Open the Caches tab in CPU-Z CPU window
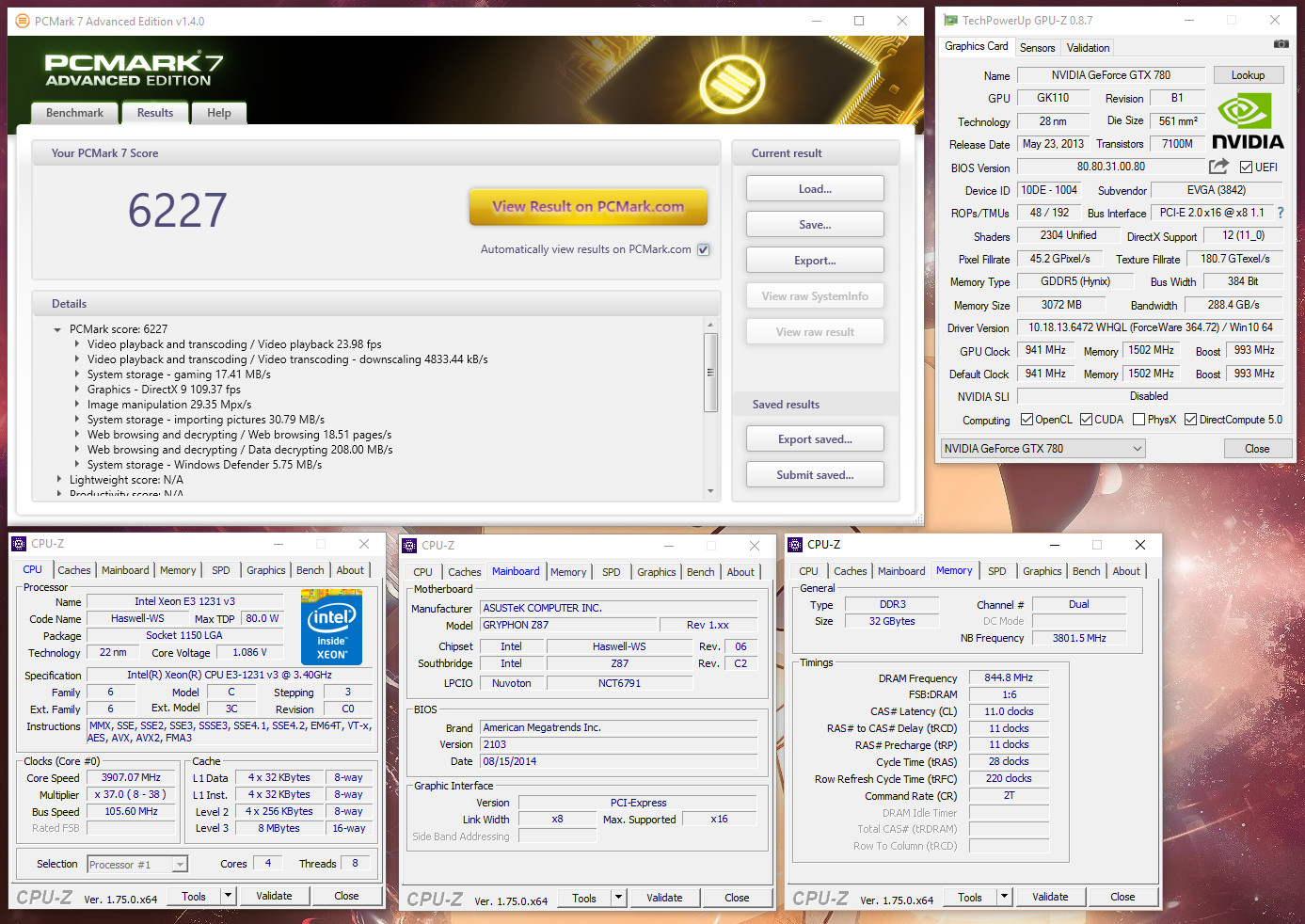 click(x=74, y=570)
